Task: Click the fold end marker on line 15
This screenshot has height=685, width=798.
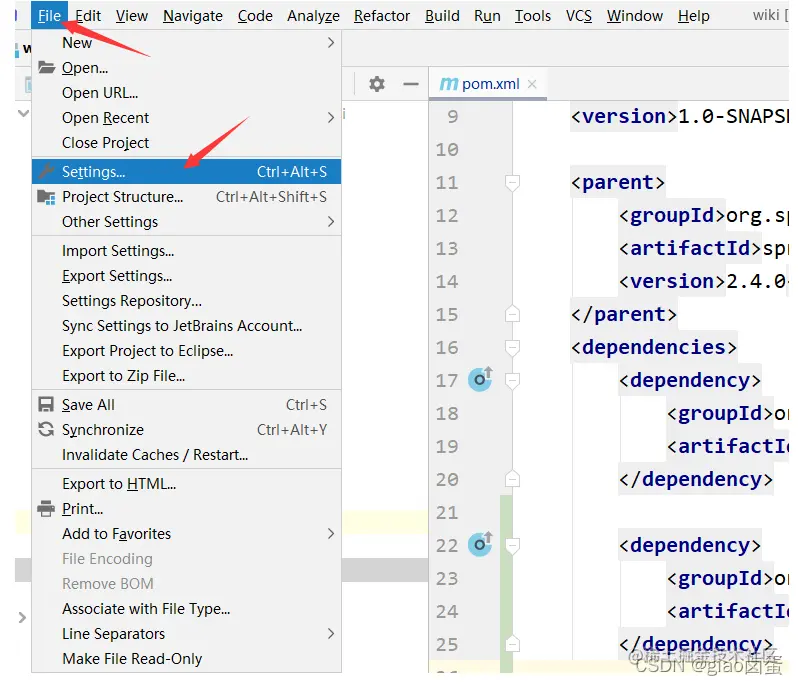Action: point(512,314)
